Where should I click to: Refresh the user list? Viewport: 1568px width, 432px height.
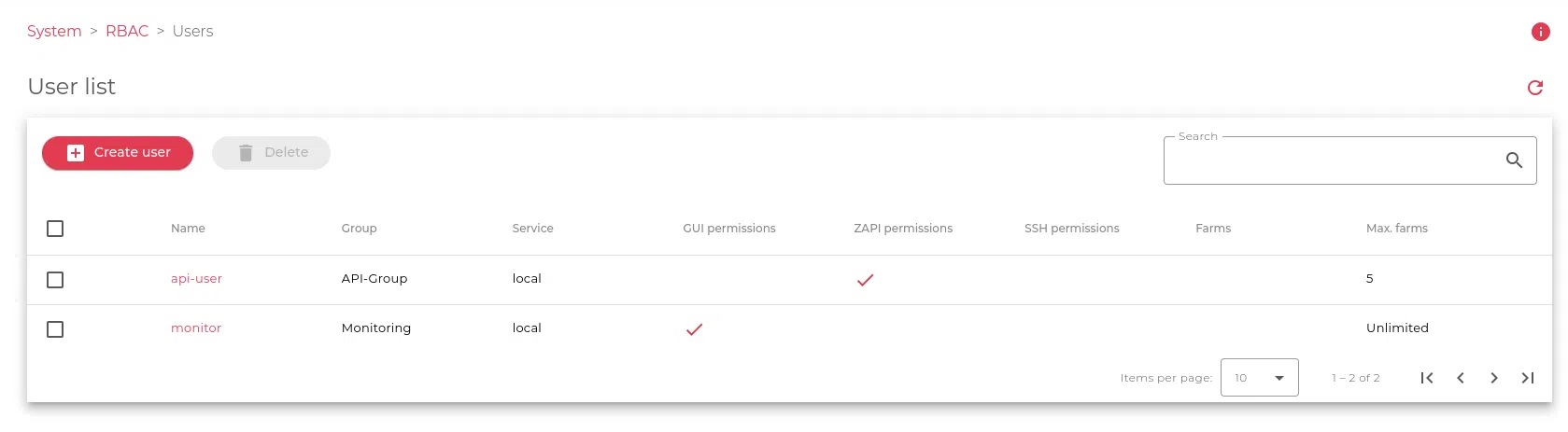point(1534,88)
